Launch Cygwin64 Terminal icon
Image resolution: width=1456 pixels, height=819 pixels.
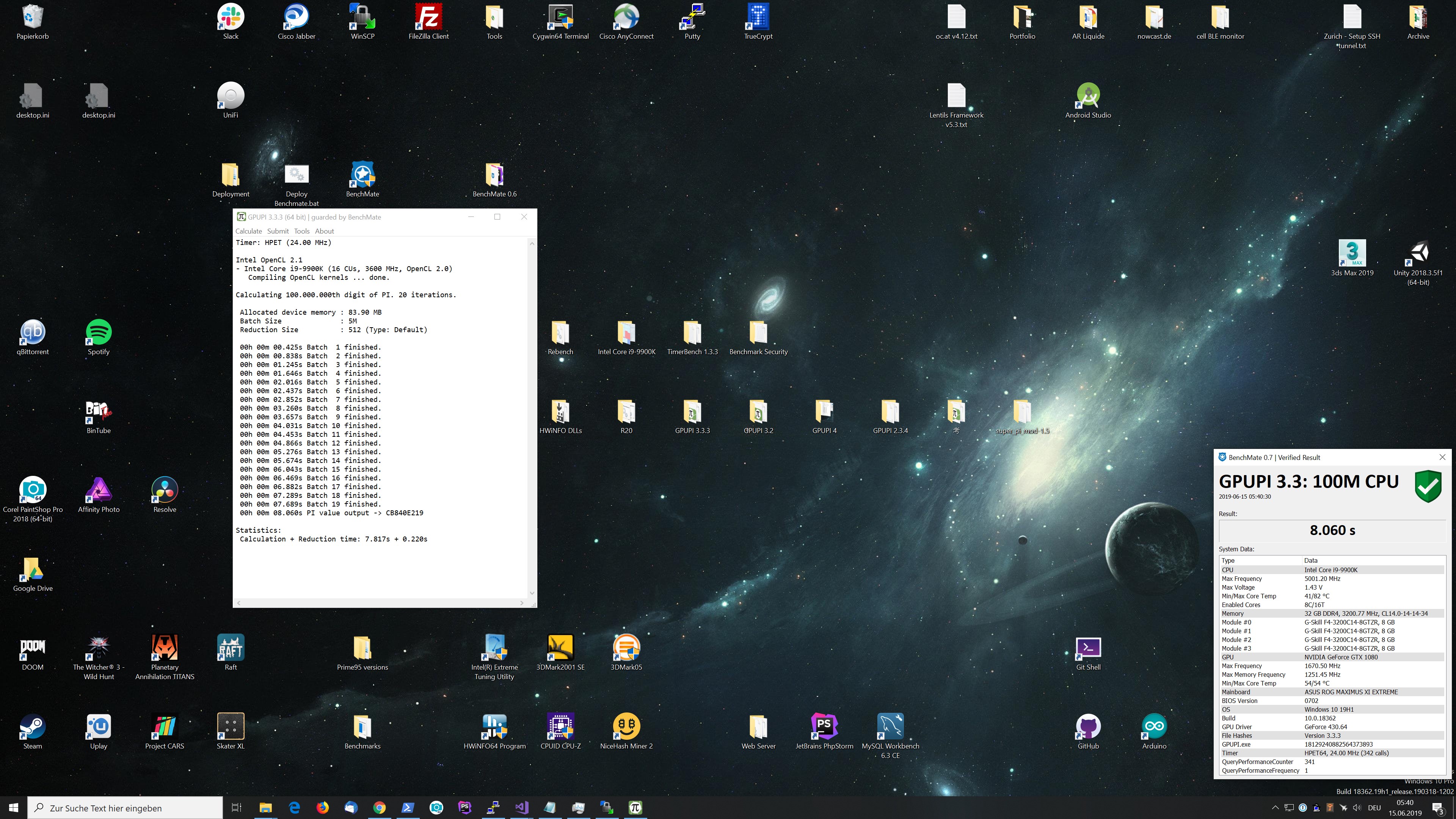pos(560,22)
